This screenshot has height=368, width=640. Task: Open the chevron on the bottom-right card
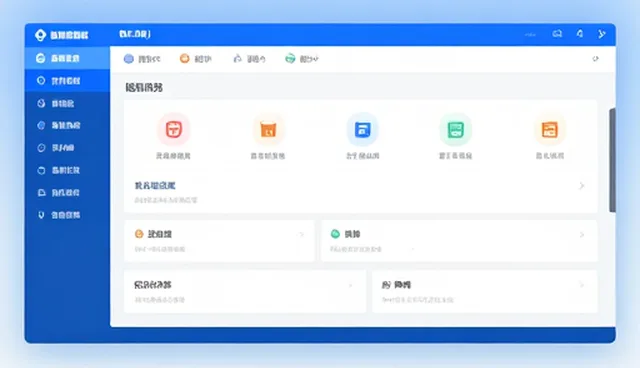click(582, 285)
